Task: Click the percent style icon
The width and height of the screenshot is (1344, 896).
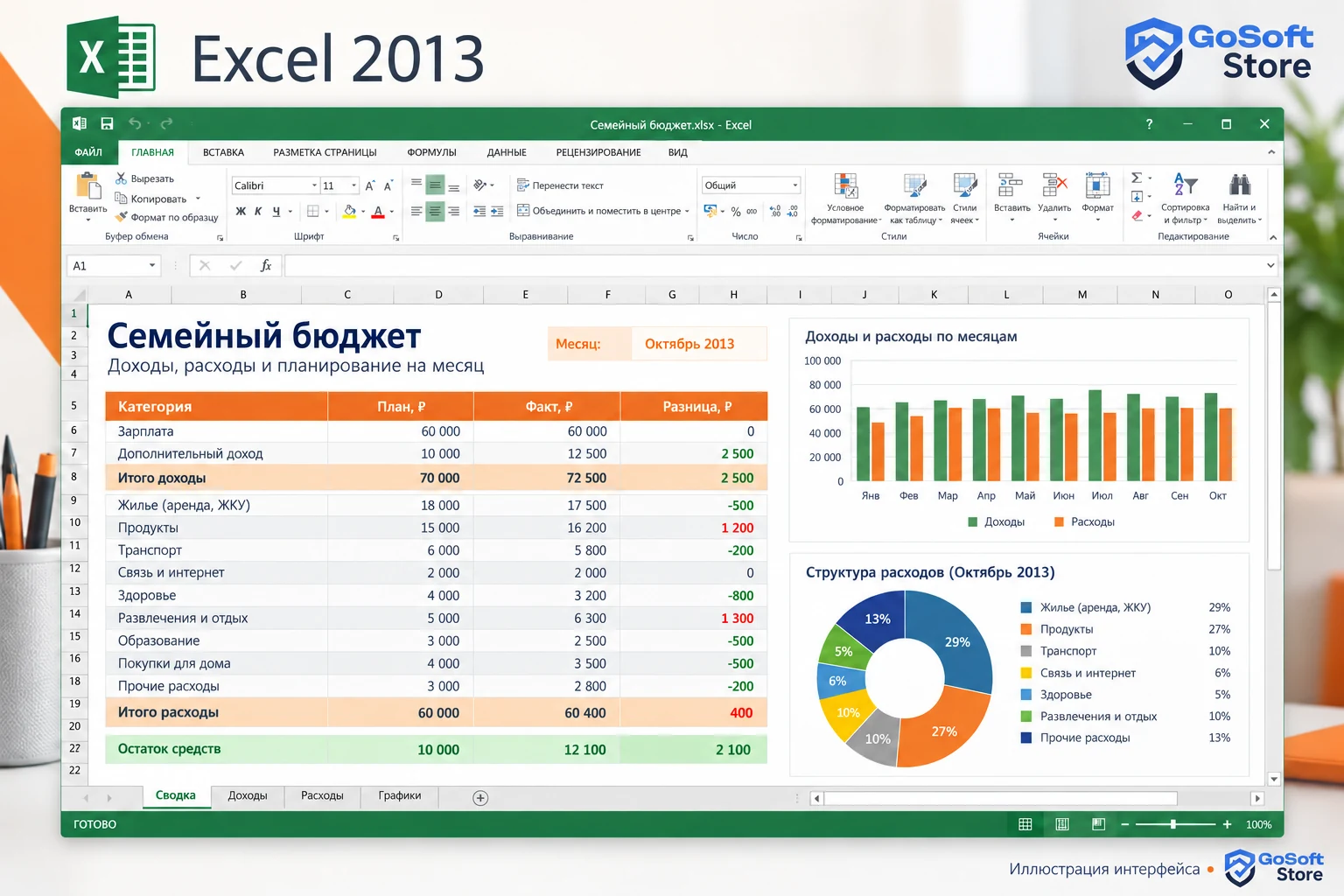Action: pyautogui.click(x=736, y=212)
